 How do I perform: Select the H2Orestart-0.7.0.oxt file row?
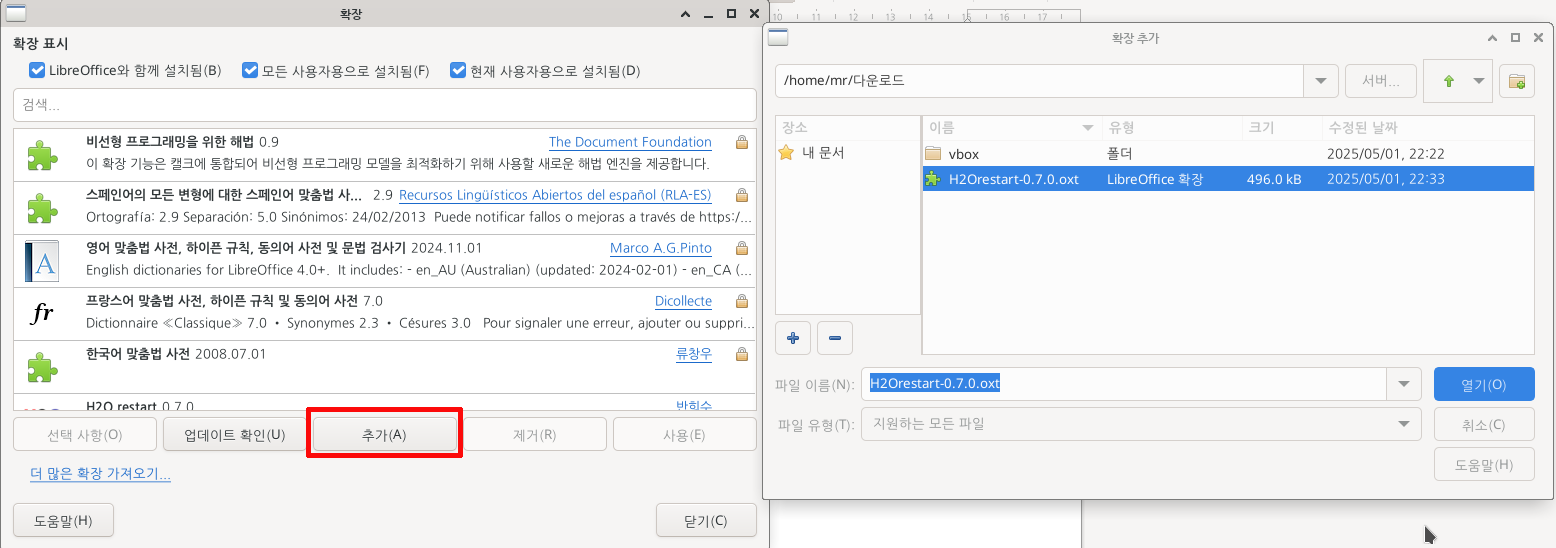[1227, 179]
